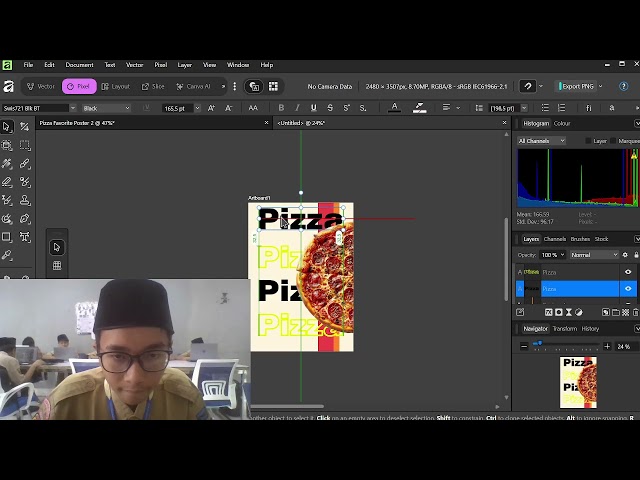Open the All Channels dropdown
Viewport: 640px width, 480px height.
tap(542, 141)
